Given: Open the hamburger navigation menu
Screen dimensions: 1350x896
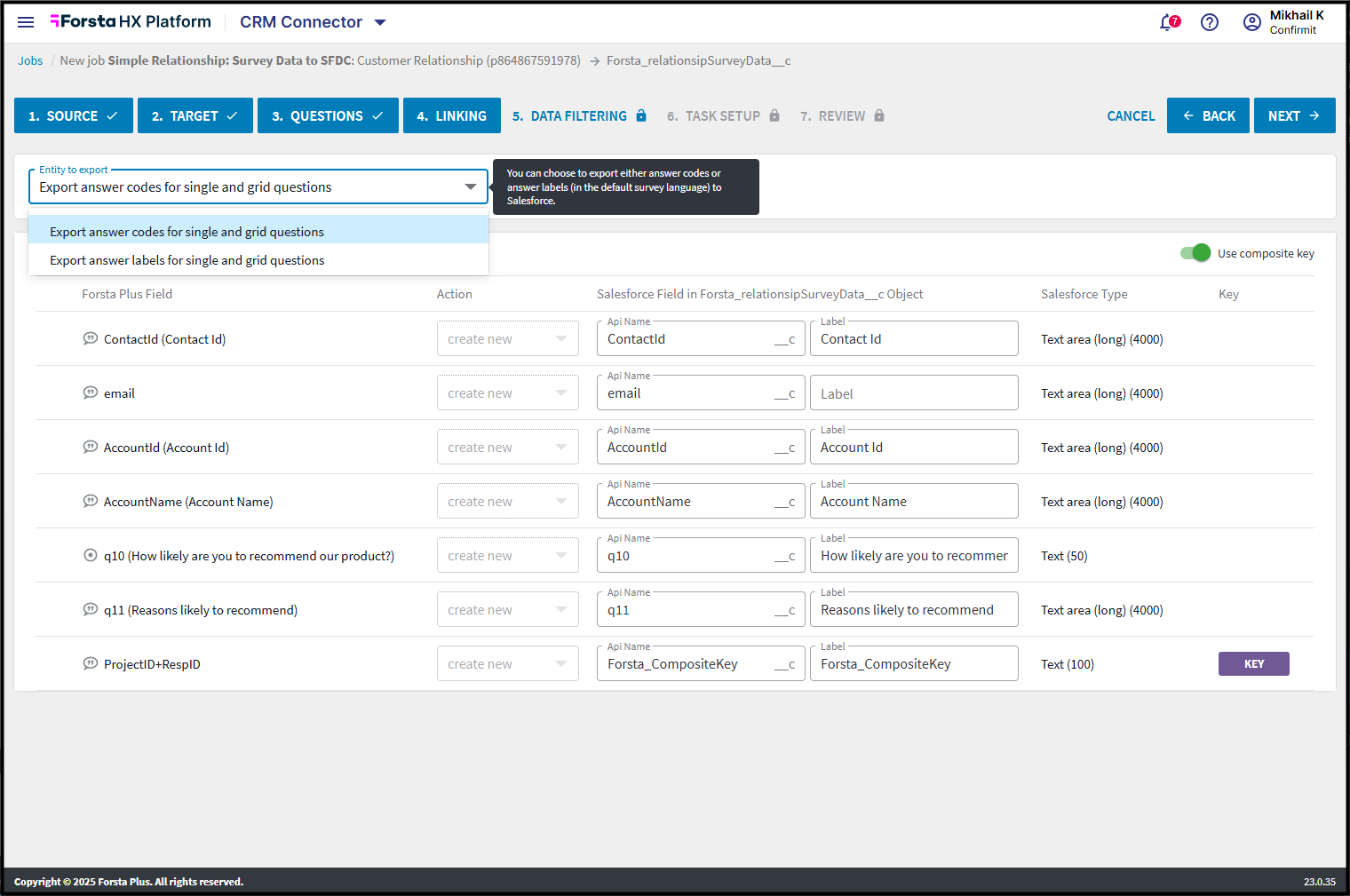Looking at the screenshot, I should [26, 22].
